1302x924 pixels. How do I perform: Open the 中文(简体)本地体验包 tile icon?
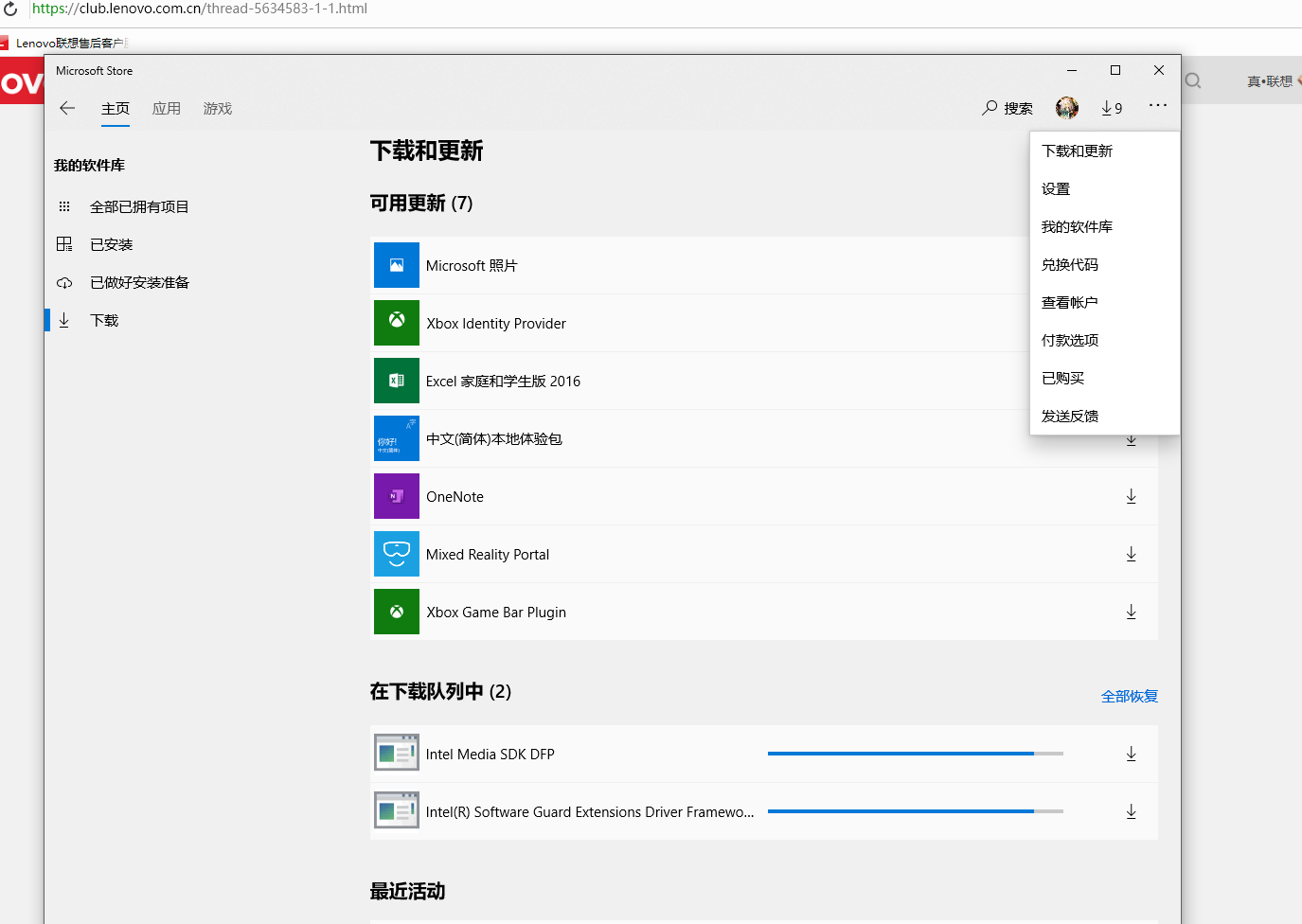[397, 438]
